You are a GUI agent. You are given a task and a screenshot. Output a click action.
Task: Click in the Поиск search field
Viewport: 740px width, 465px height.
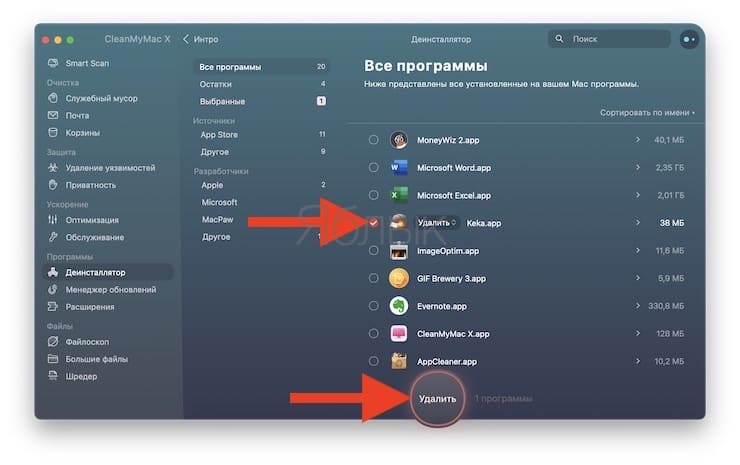tap(609, 39)
